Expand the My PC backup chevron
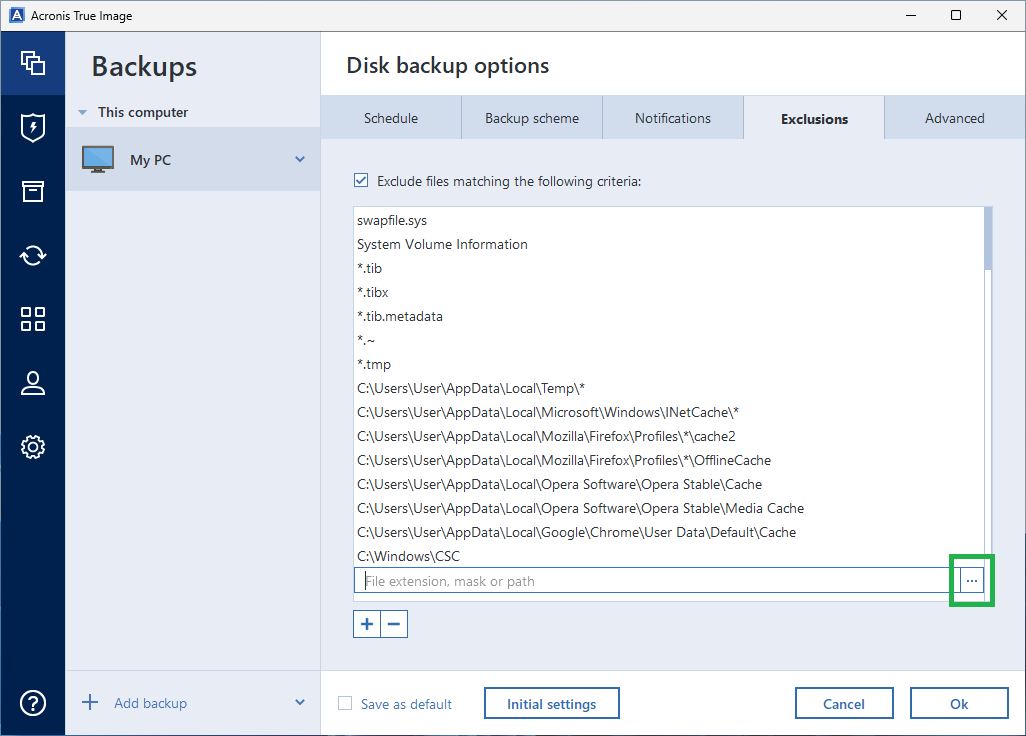1026x736 pixels. (299, 158)
